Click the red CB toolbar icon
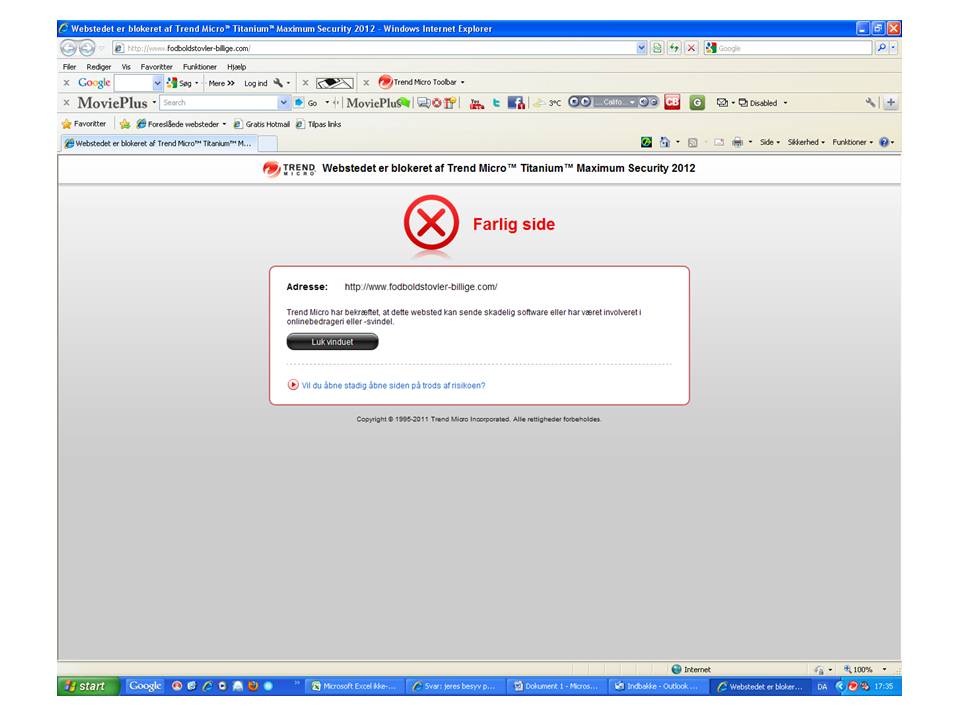 [672, 102]
